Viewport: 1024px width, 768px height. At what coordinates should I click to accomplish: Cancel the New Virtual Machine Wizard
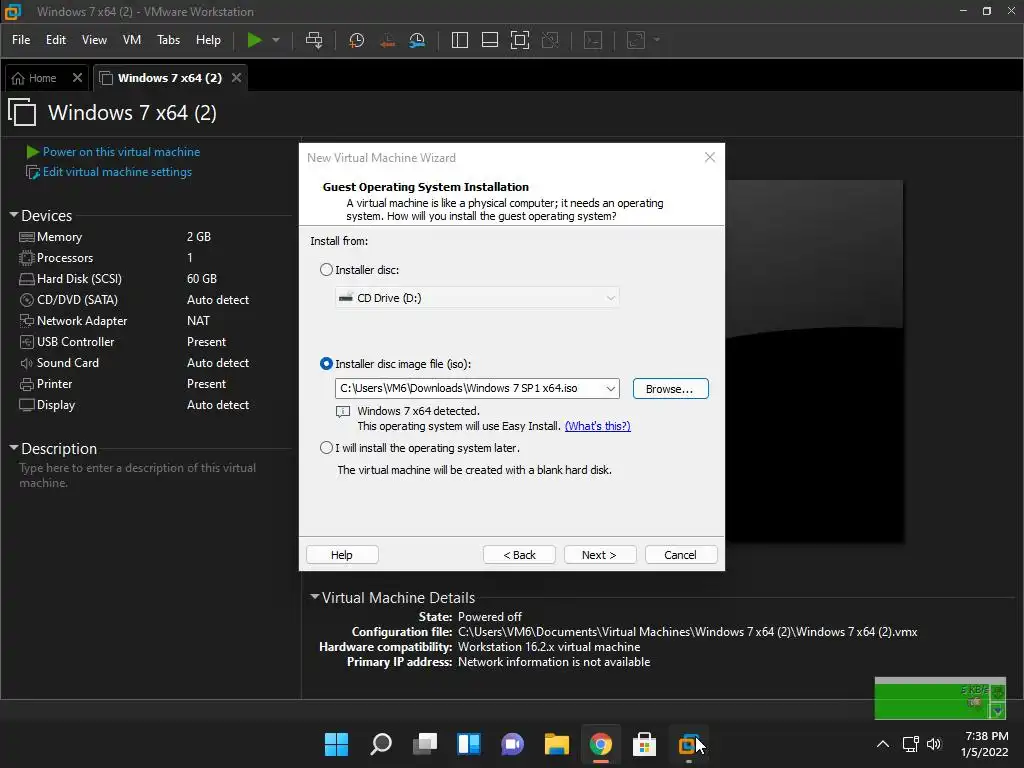(x=680, y=554)
